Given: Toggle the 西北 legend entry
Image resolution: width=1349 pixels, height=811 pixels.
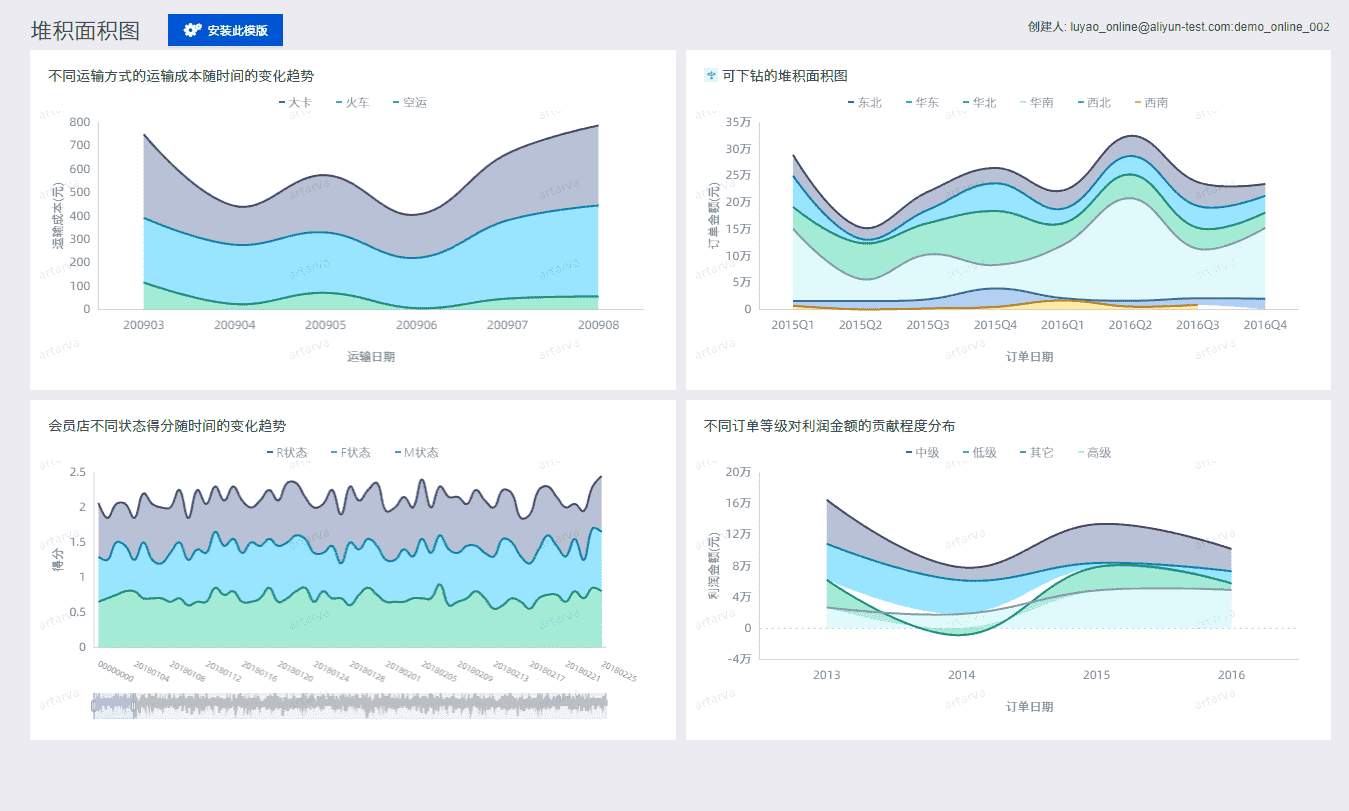Looking at the screenshot, I should [x=1094, y=103].
